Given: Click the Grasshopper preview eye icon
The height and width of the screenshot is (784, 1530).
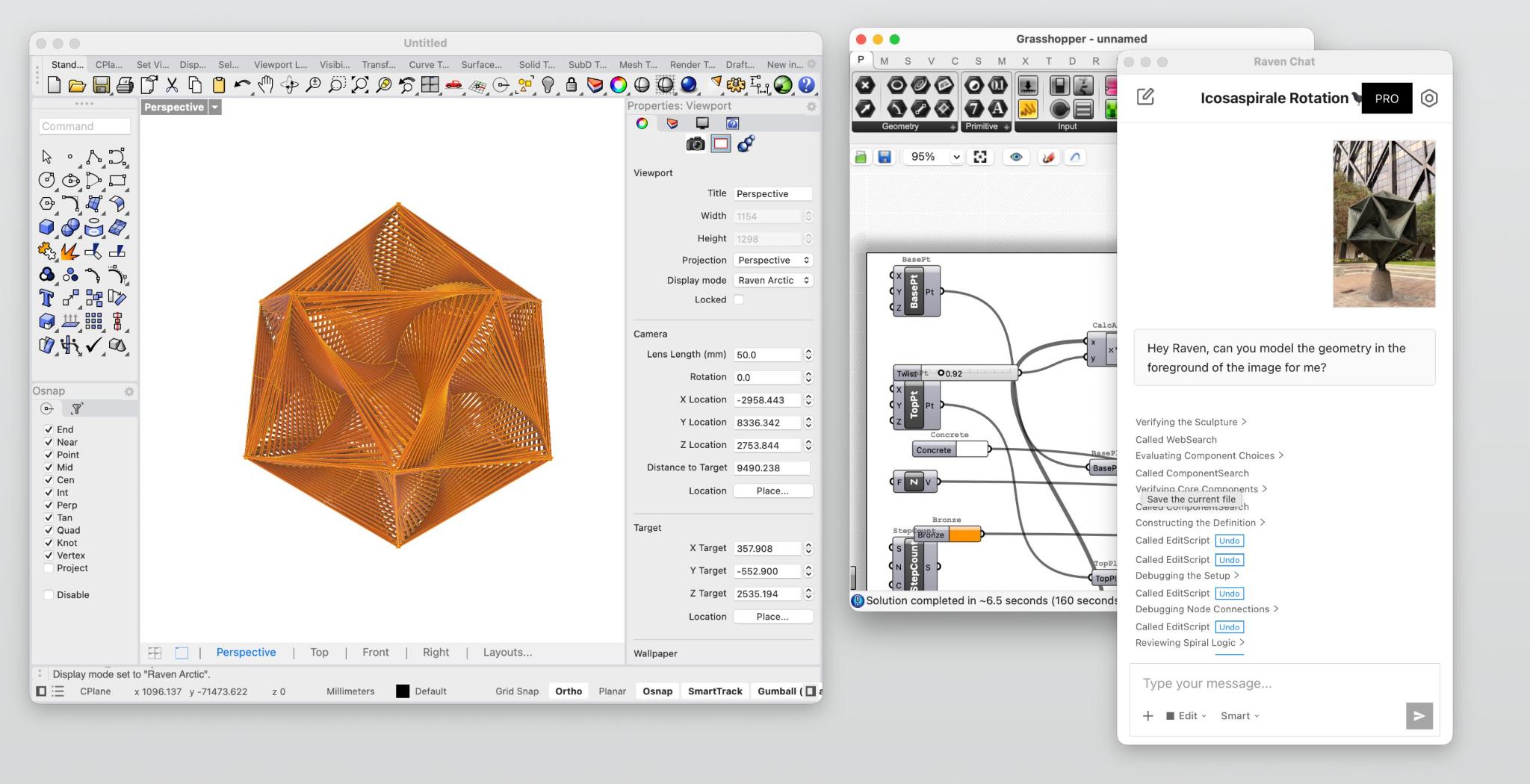Looking at the screenshot, I should click(1016, 157).
